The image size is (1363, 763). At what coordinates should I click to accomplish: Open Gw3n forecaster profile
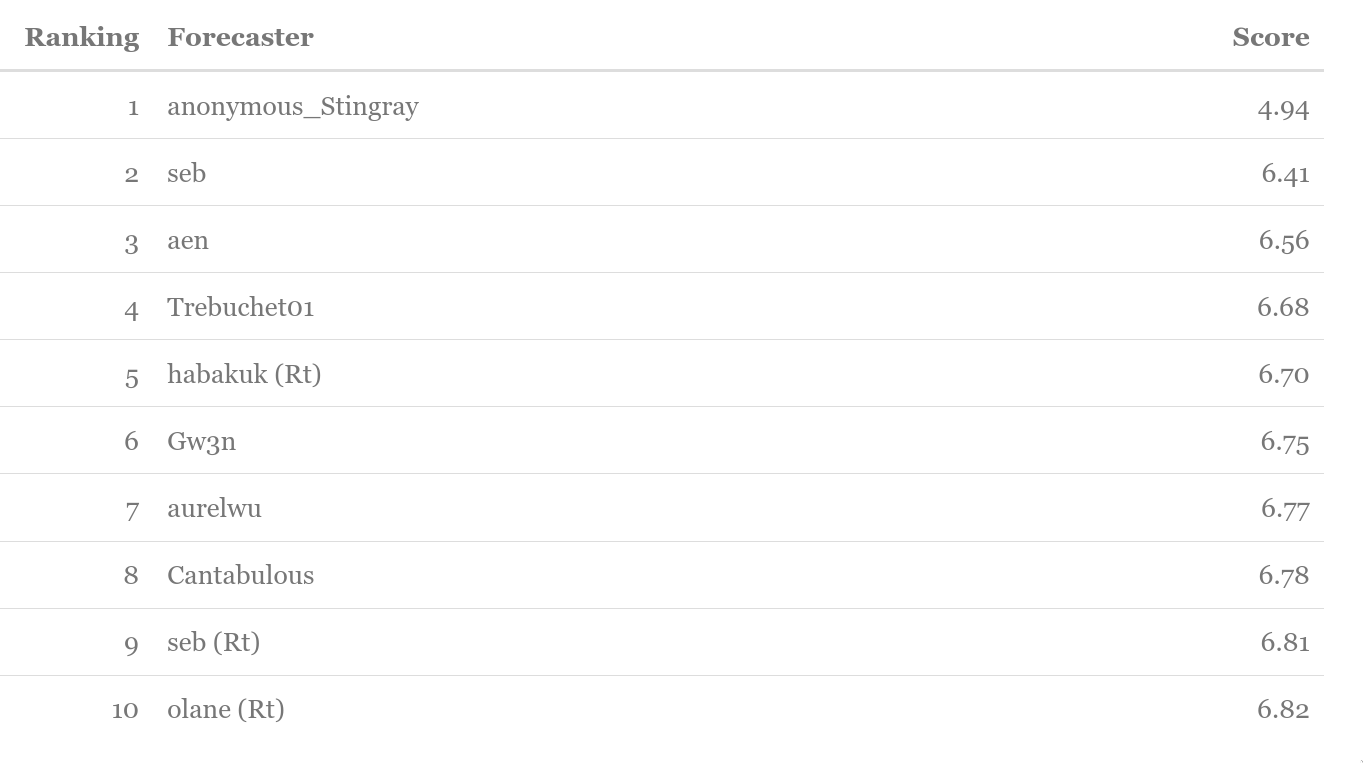[x=202, y=441]
